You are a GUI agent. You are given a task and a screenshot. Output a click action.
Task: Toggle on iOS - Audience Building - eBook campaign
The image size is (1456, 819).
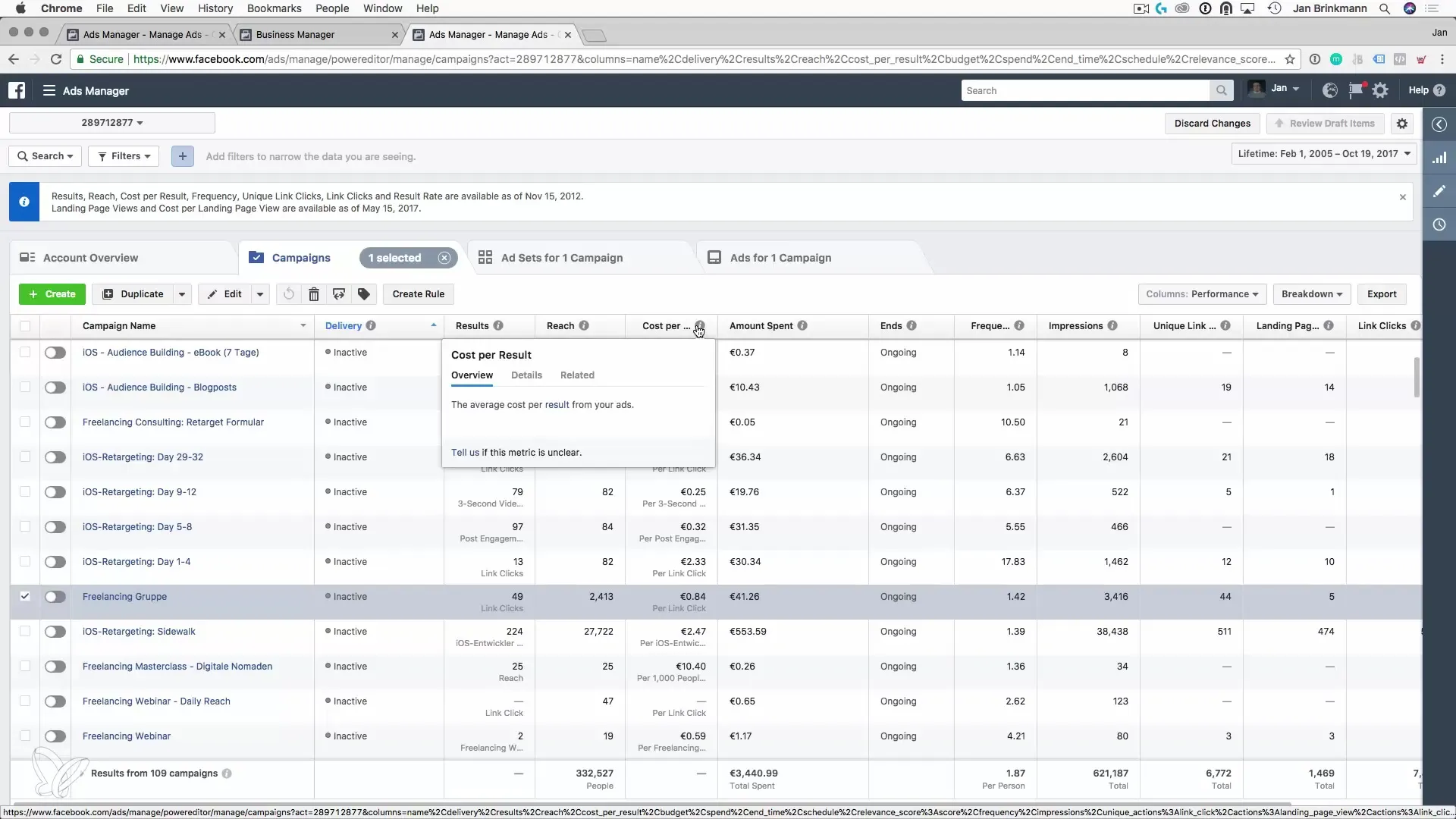[x=55, y=353]
